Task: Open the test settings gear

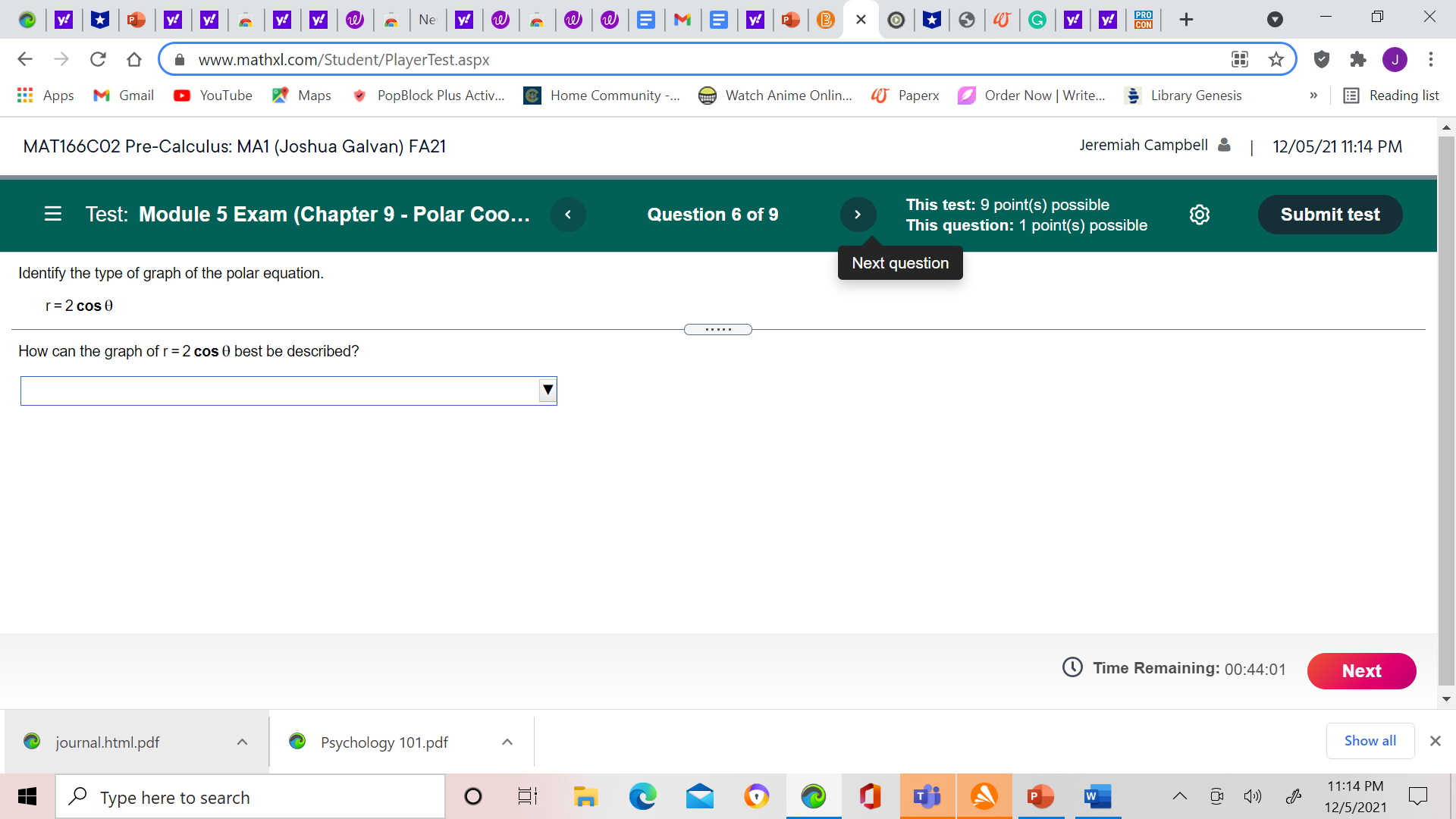Action: click(1199, 215)
